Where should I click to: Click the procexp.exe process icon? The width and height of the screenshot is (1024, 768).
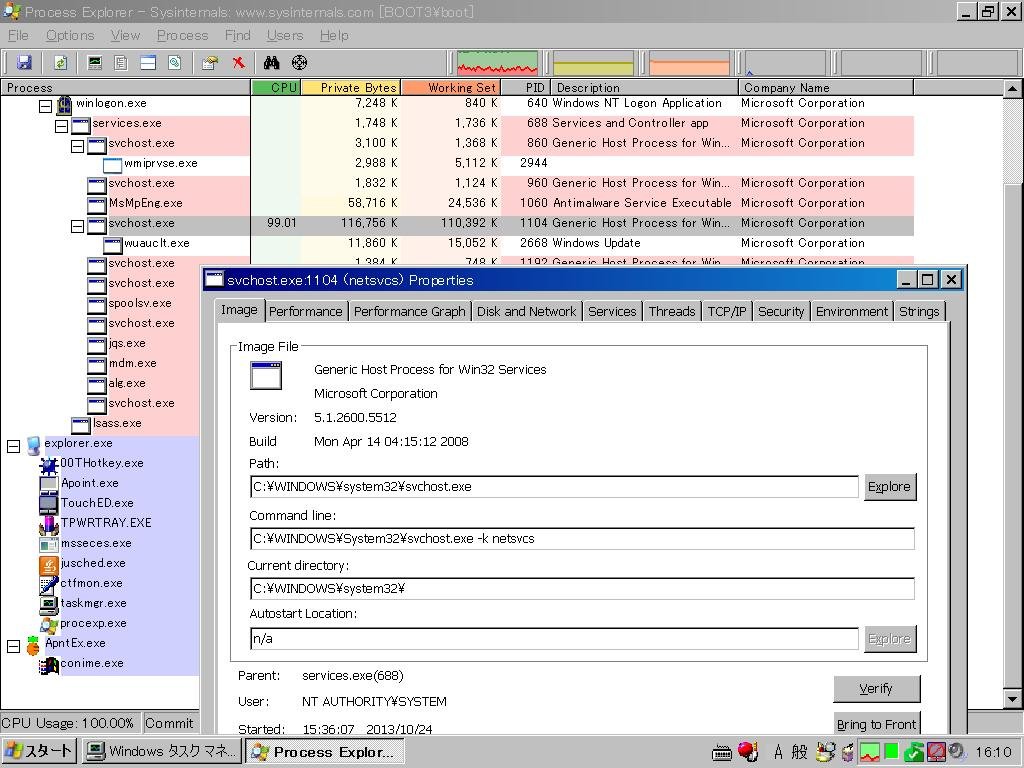click(49, 625)
